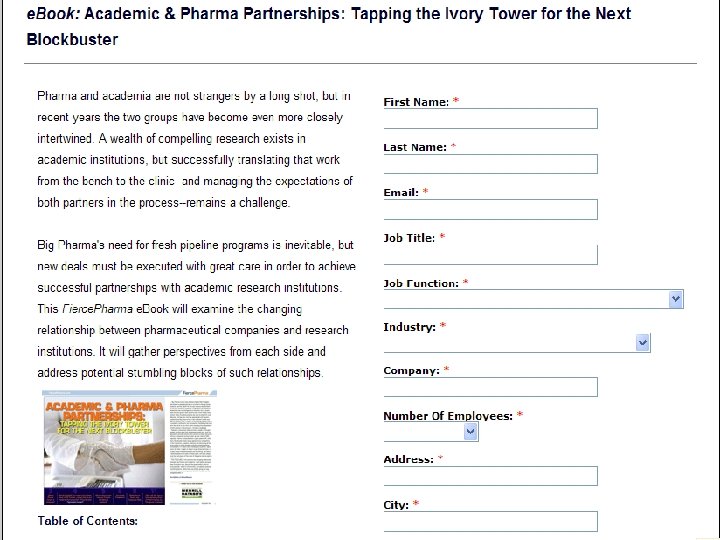Click the Company text field
This screenshot has width=720, height=540.
490,387
